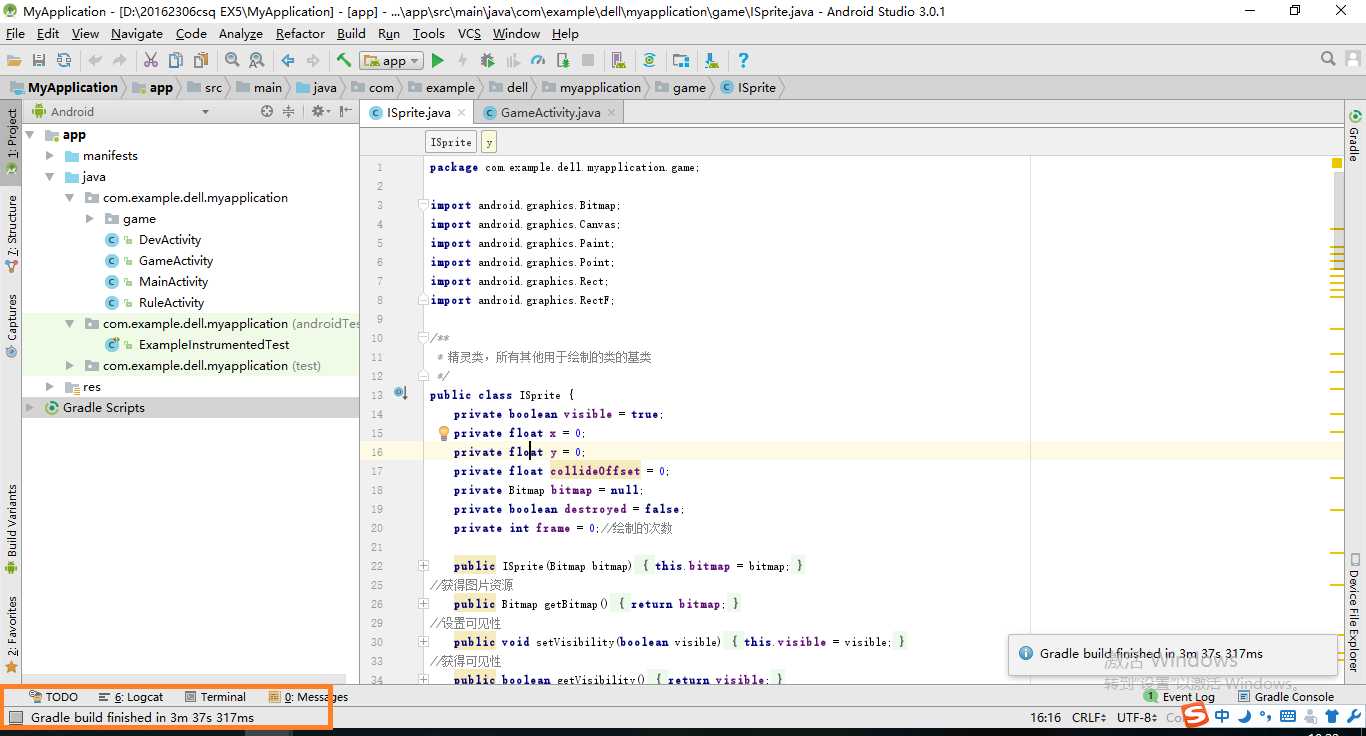Screen dimensions: 1366x736
Task: Click the Make Project hammer icon
Action: click(344, 61)
